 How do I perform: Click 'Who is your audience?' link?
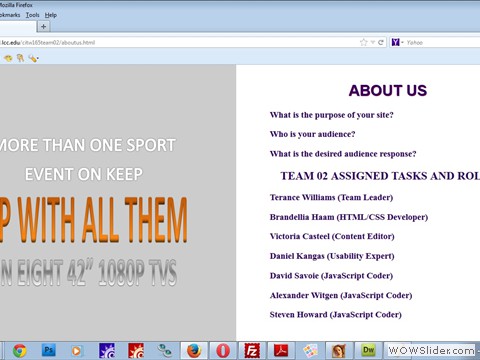point(312,134)
